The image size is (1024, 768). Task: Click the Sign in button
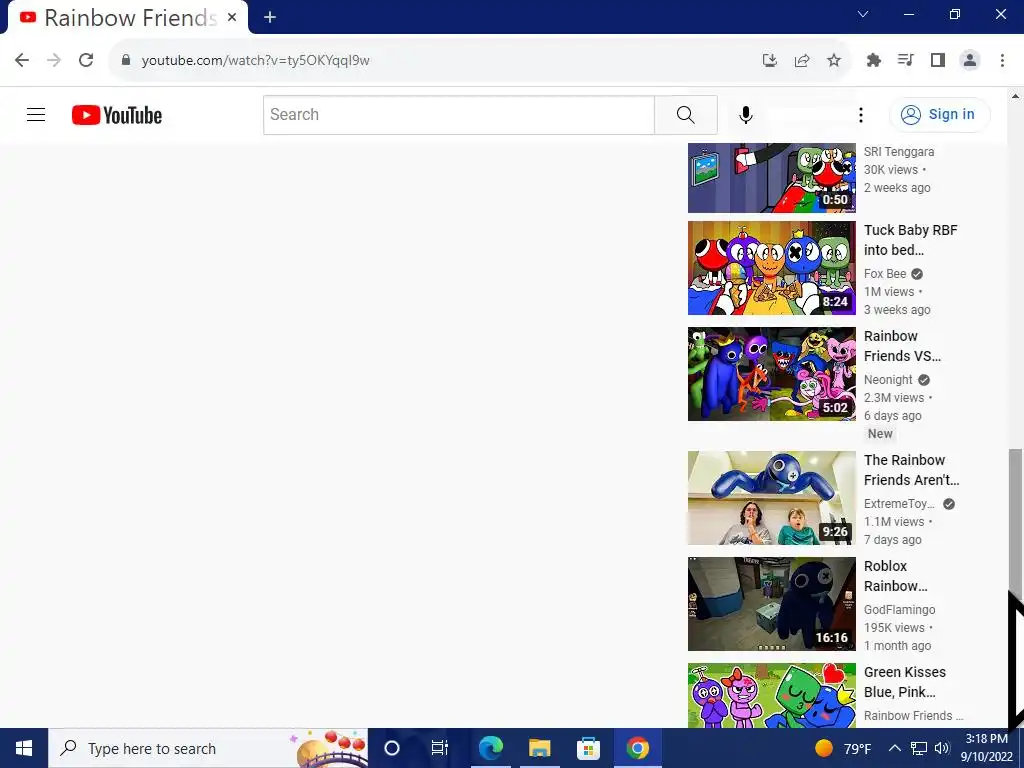tap(939, 114)
